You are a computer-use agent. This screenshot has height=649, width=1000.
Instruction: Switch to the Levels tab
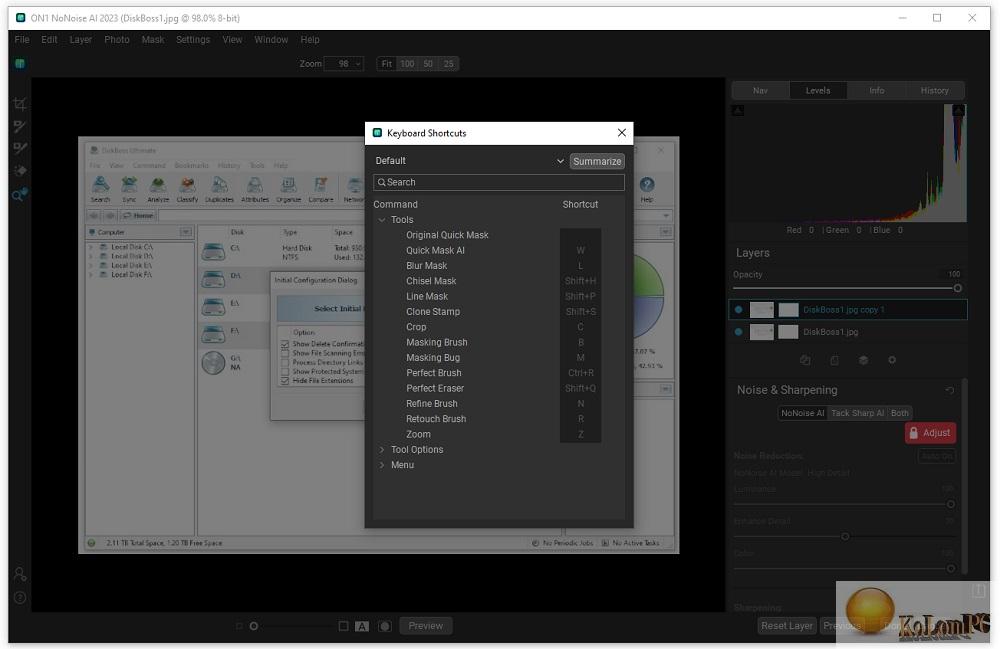click(818, 91)
